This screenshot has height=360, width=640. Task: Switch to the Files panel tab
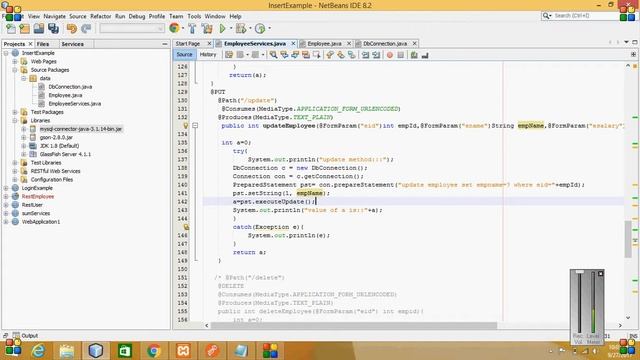(42, 44)
